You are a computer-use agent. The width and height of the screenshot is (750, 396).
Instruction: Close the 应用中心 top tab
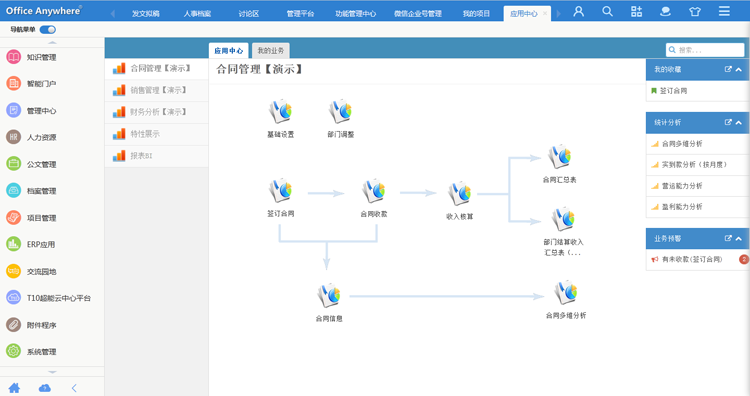[545, 13]
